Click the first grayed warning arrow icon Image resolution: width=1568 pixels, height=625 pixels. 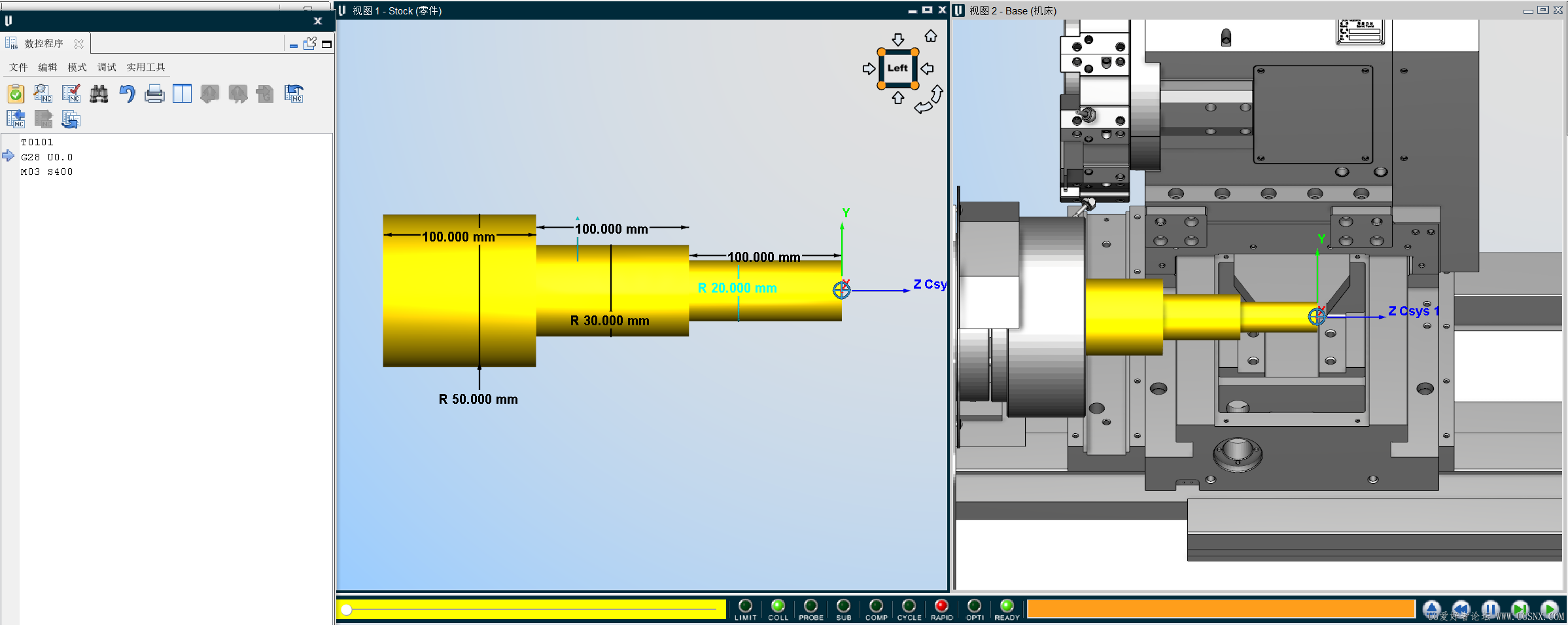tap(210, 94)
